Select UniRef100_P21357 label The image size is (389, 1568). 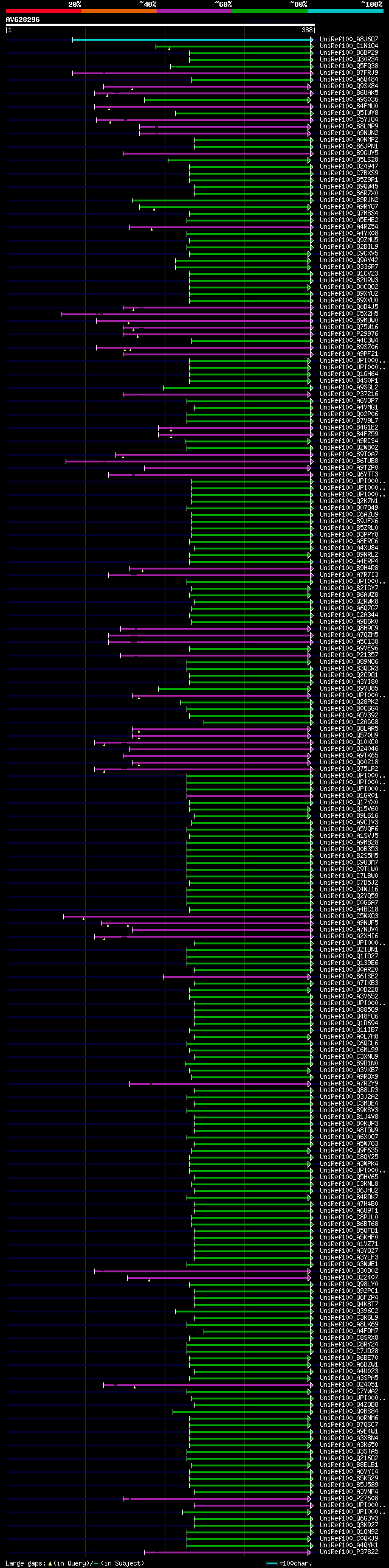pyautogui.click(x=349, y=655)
